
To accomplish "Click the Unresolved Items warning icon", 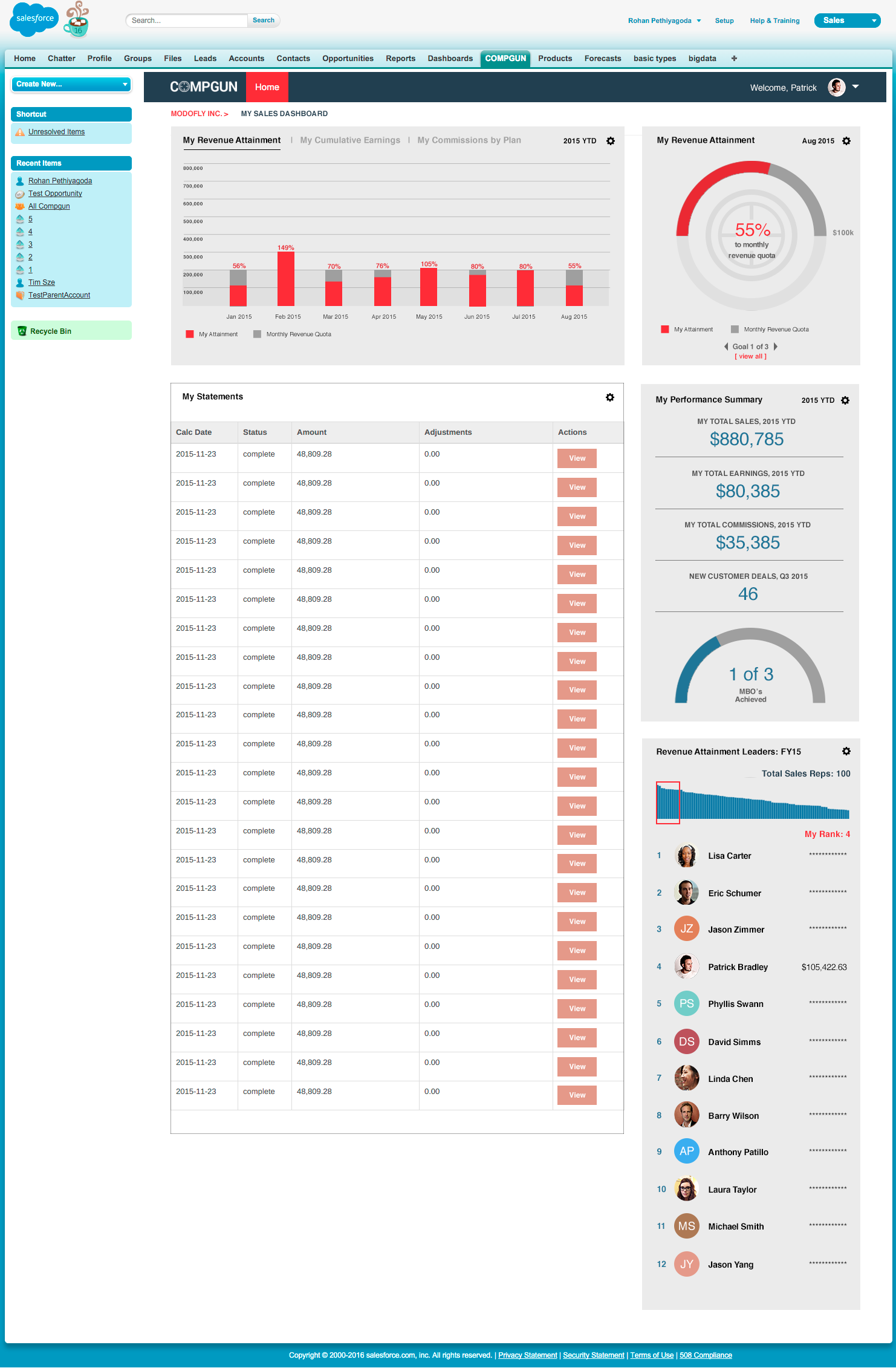I will (x=20, y=132).
